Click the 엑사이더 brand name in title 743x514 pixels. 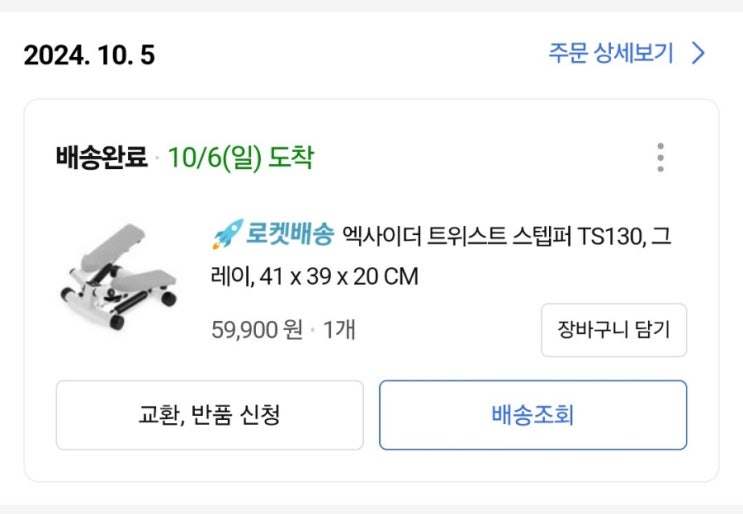(376, 236)
